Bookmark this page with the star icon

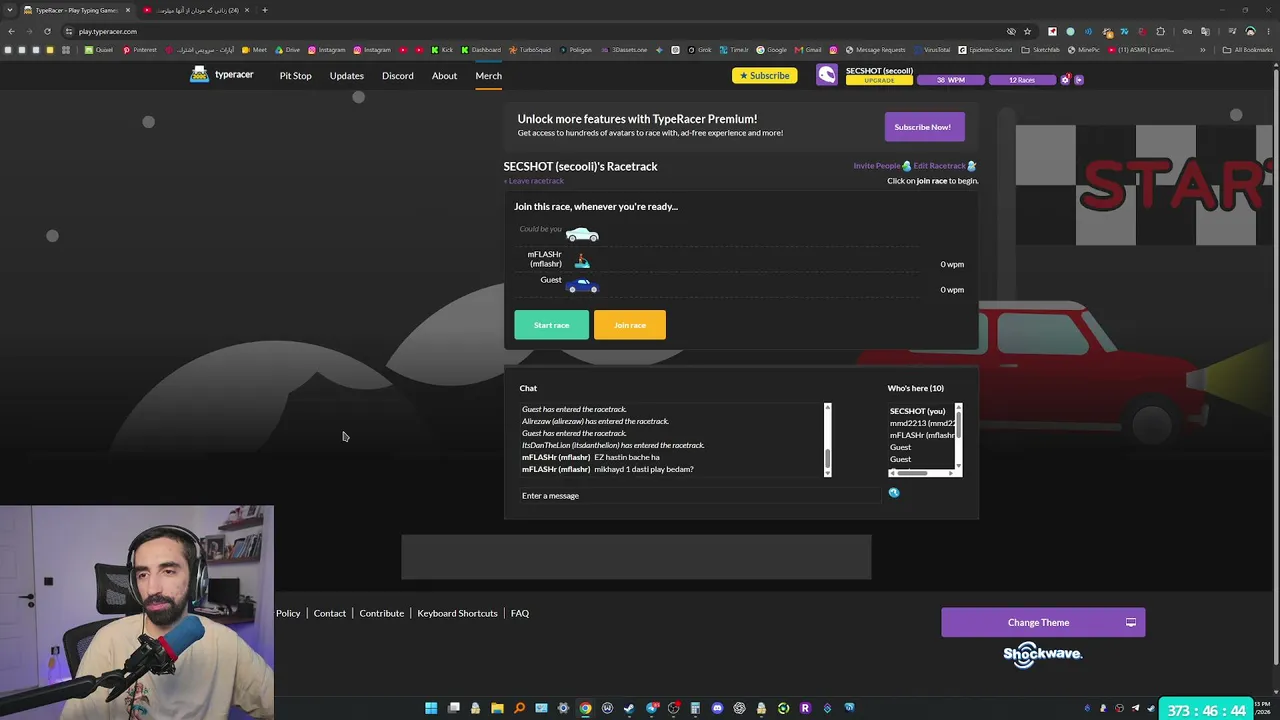1027,31
